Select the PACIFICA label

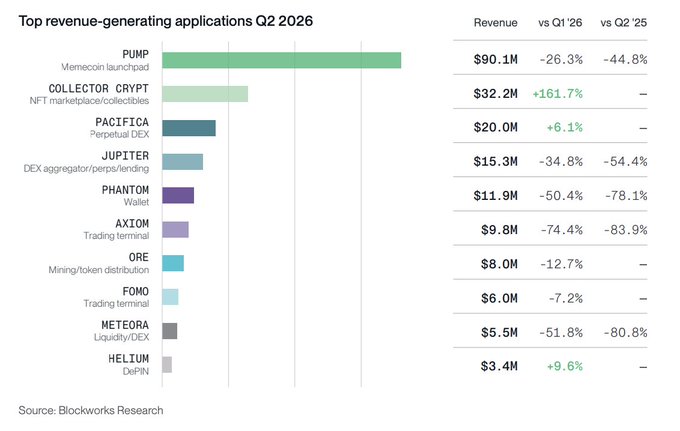(x=122, y=122)
